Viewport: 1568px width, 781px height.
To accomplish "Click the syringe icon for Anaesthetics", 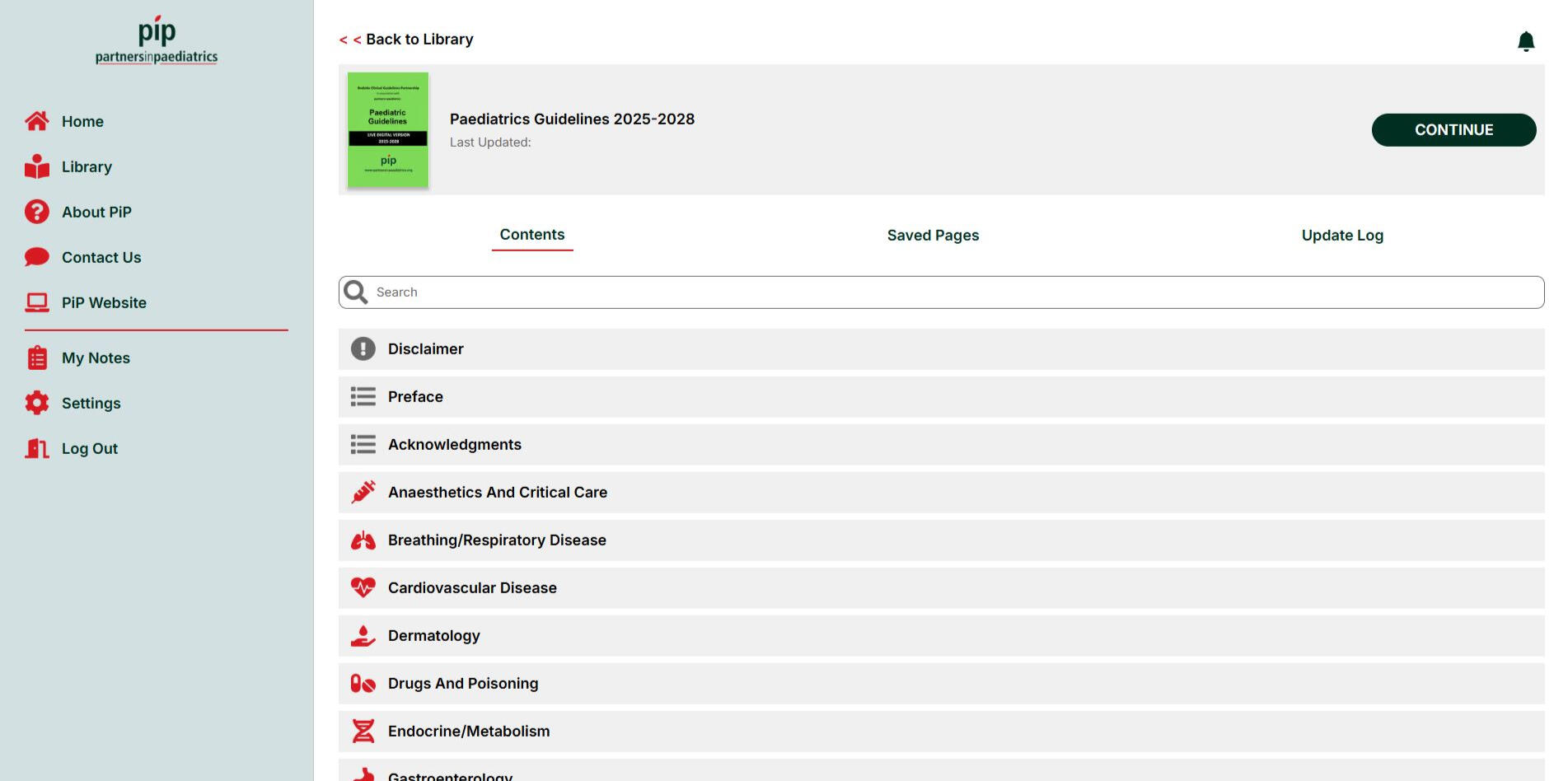I will 363,492.
